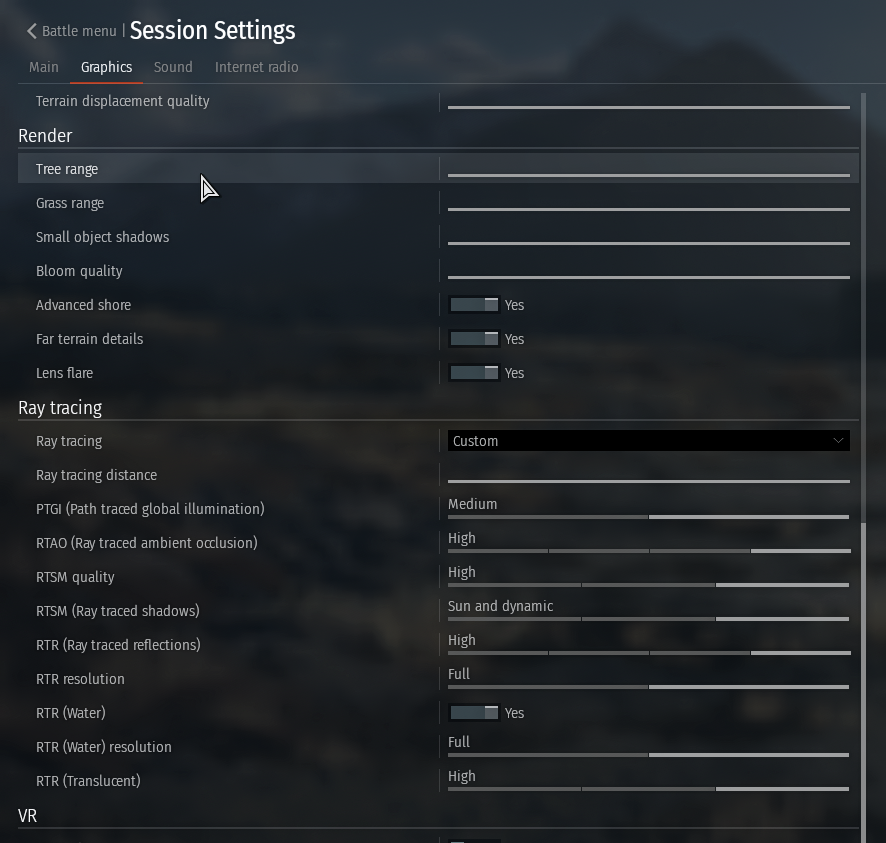This screenshot has width=886, height=843.
Task: Click Terrain displacement quality label
Action: 123,101
